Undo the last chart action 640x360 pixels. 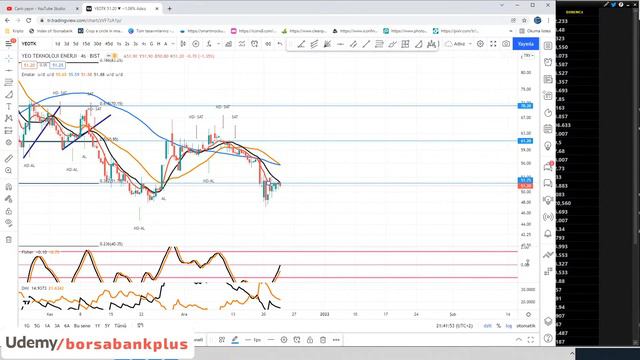(280, 44)
